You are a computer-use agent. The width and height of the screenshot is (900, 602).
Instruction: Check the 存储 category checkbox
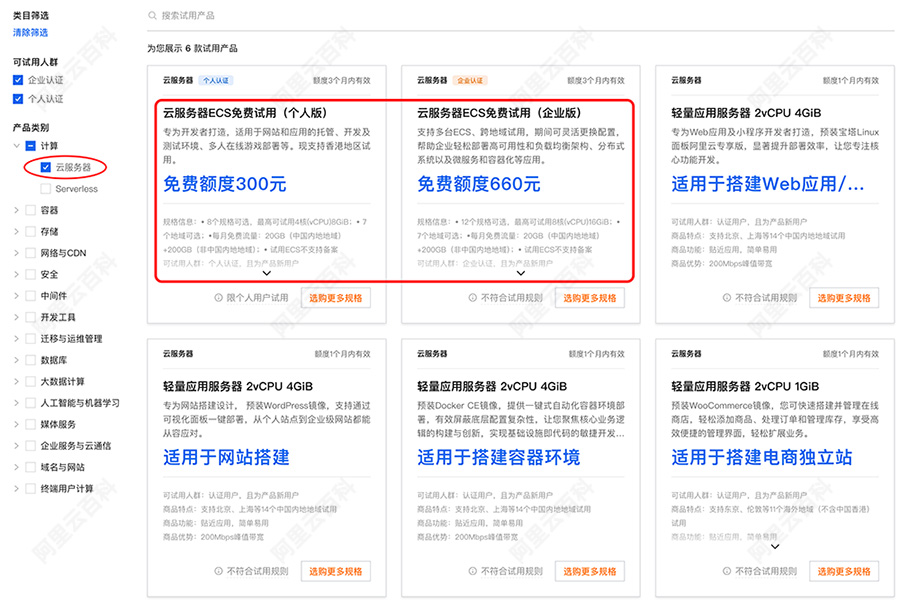[31, 231]
